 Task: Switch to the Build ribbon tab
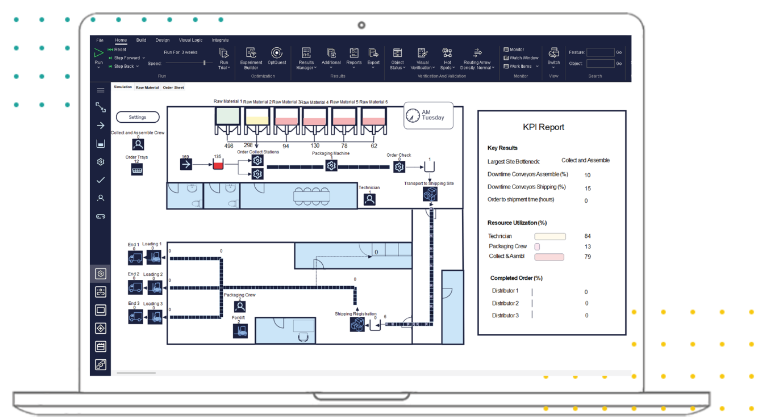point(141,40)
